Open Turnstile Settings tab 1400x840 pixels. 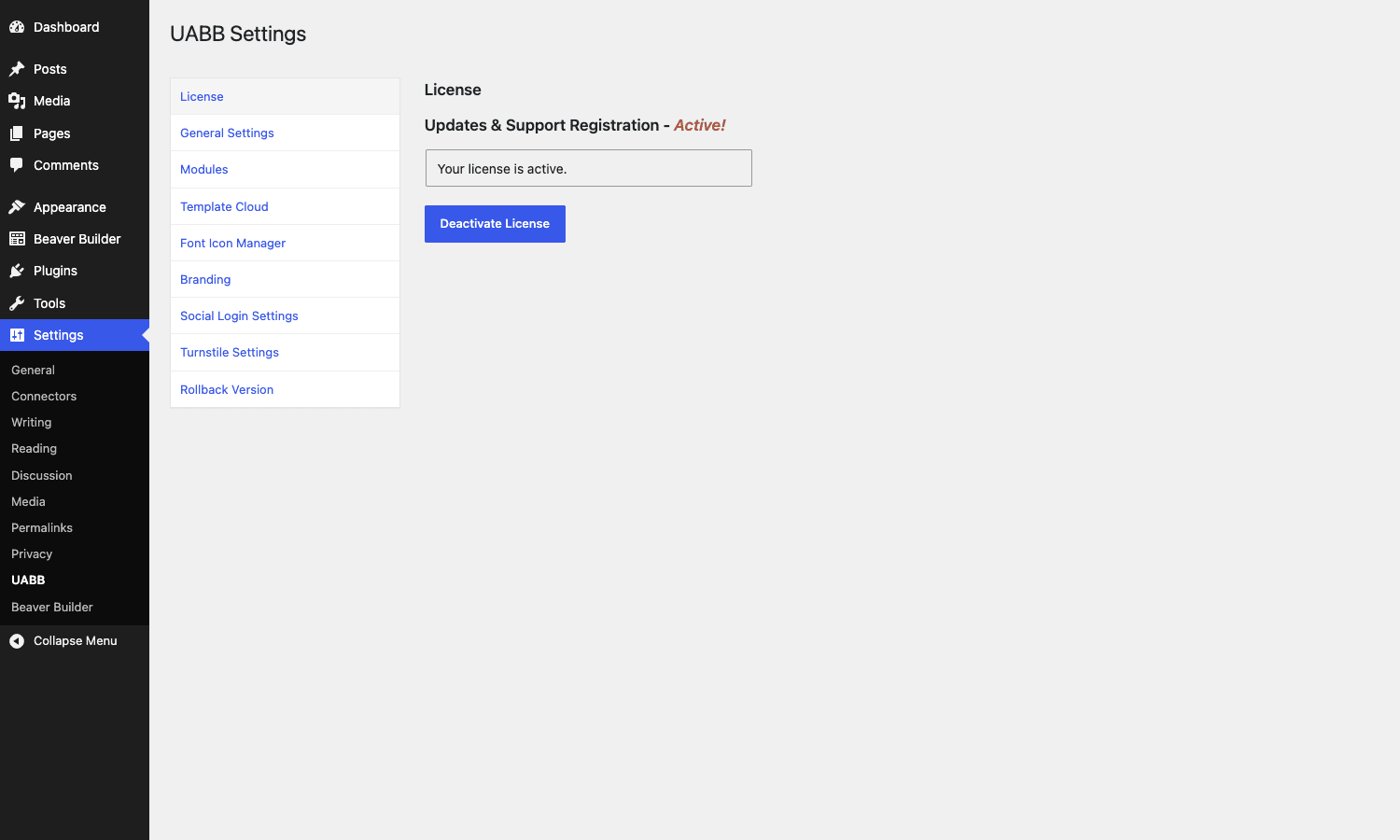(285, 353)
